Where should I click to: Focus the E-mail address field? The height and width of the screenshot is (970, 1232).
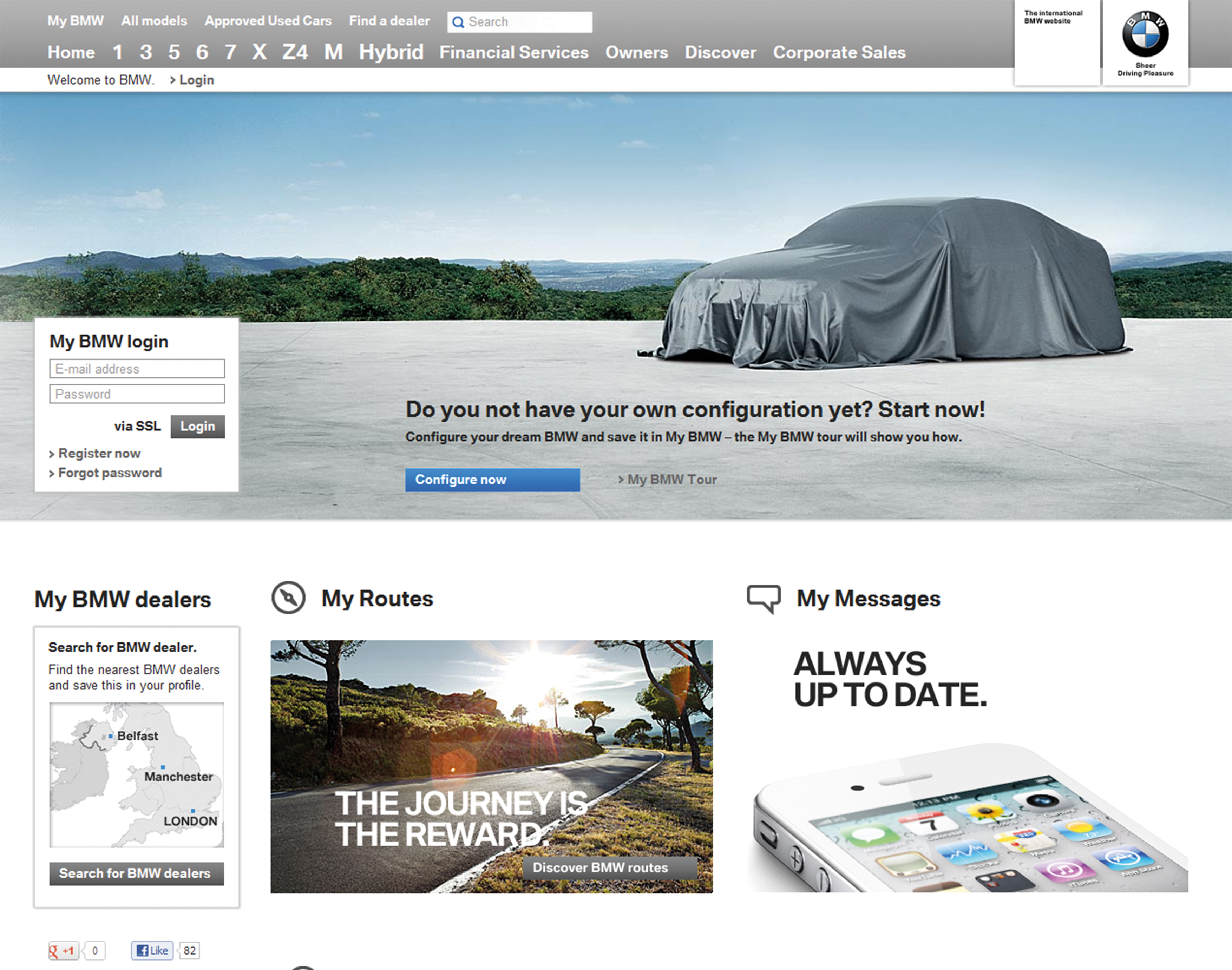pos(137,369)
